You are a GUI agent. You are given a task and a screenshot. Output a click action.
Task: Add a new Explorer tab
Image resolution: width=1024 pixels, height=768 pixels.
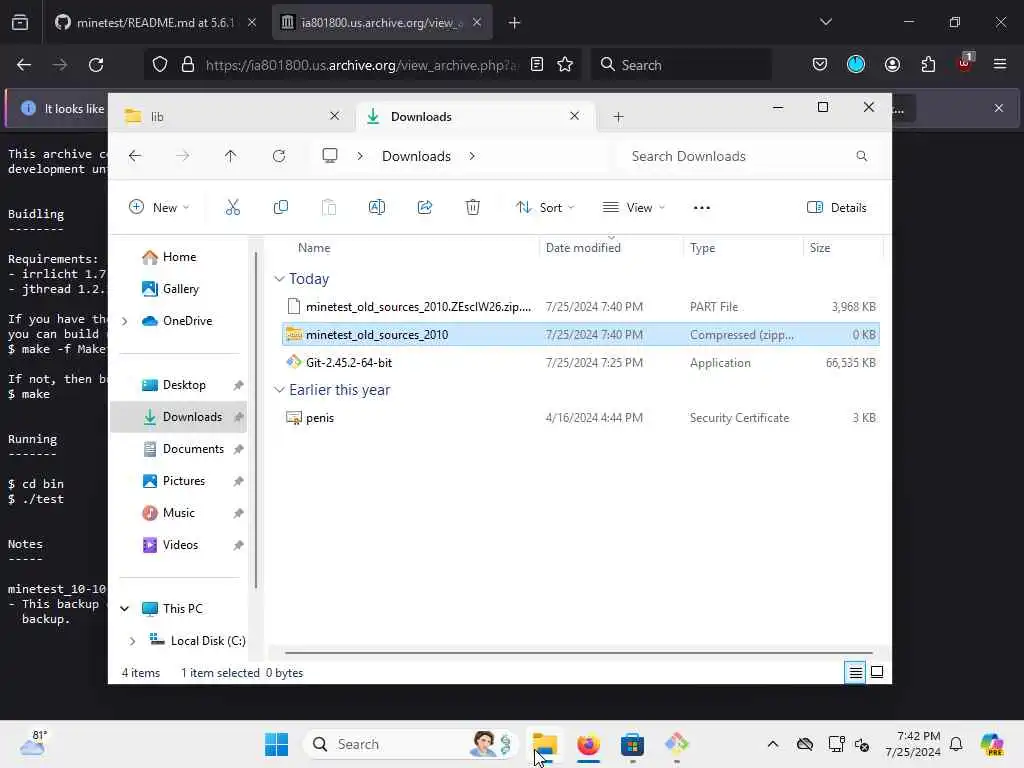[618, 117]
